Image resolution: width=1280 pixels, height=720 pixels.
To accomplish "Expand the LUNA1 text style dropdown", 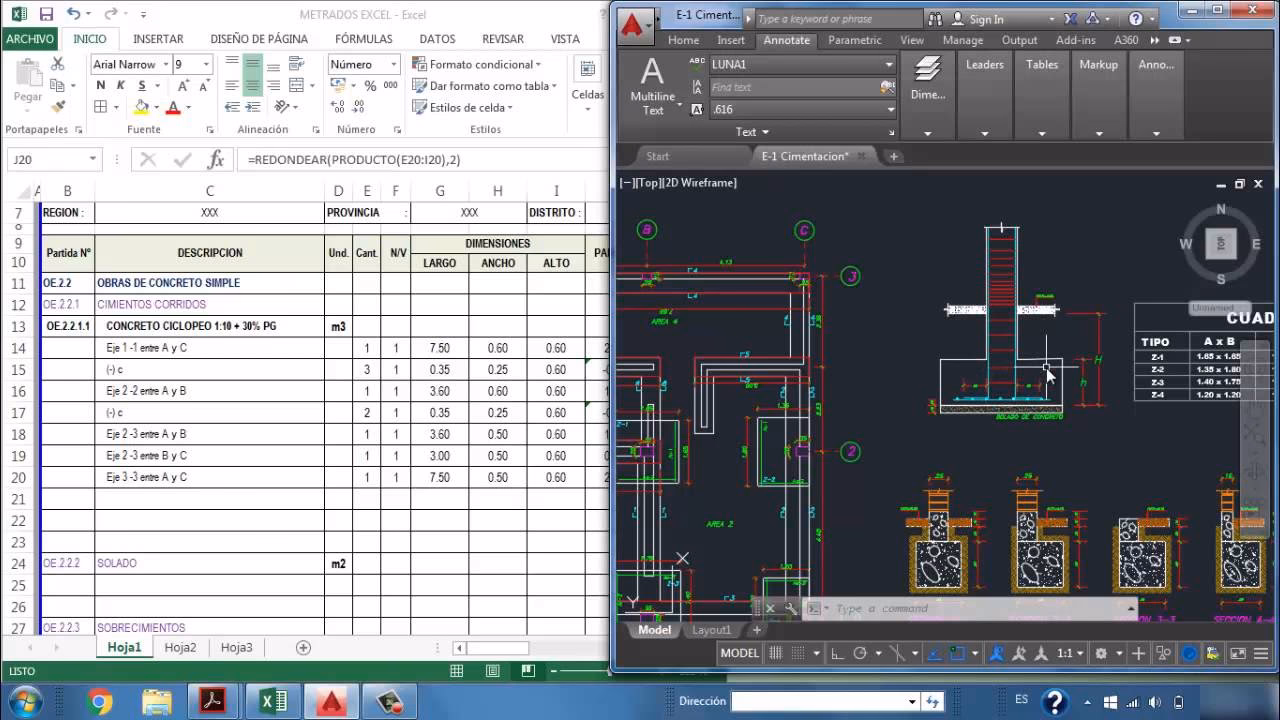I will click(888, 64).
